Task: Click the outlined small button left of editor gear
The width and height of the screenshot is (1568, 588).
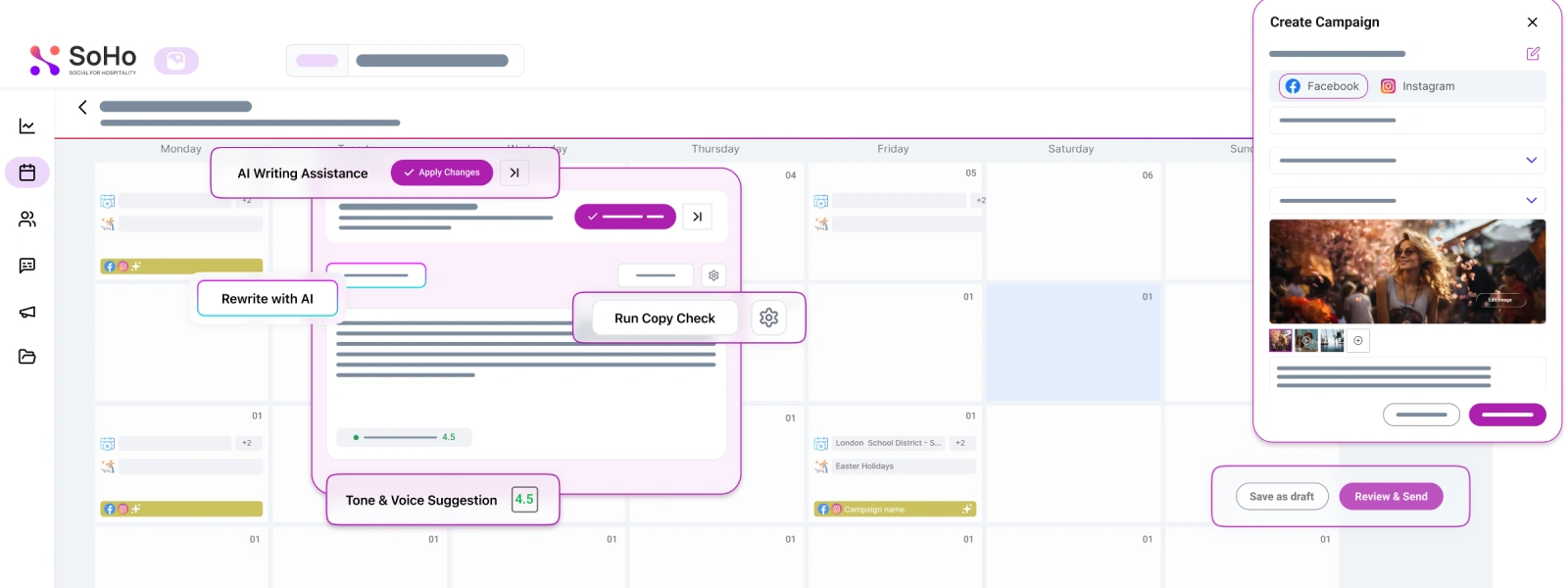Action: point(656,275)
